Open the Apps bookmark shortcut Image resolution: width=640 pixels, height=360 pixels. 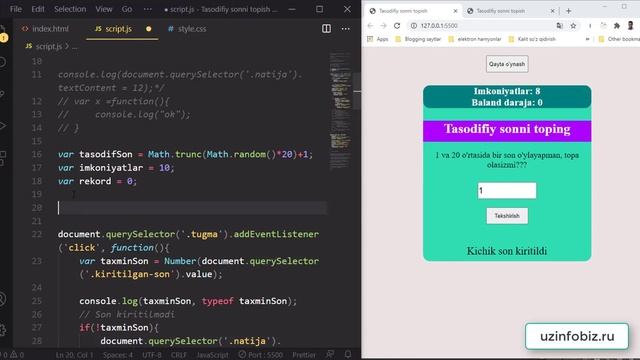(x=378, y=39)
